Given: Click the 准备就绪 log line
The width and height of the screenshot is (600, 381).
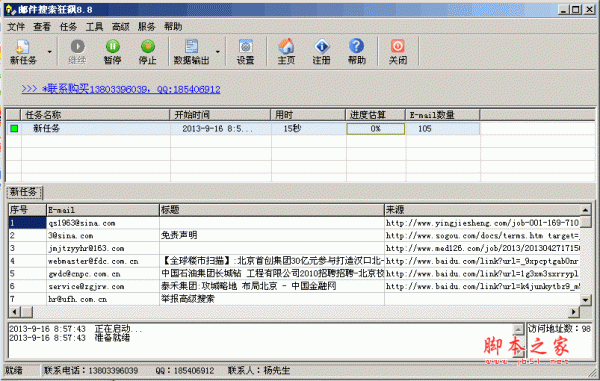Looking at the screenshot, I should (69, 338).
